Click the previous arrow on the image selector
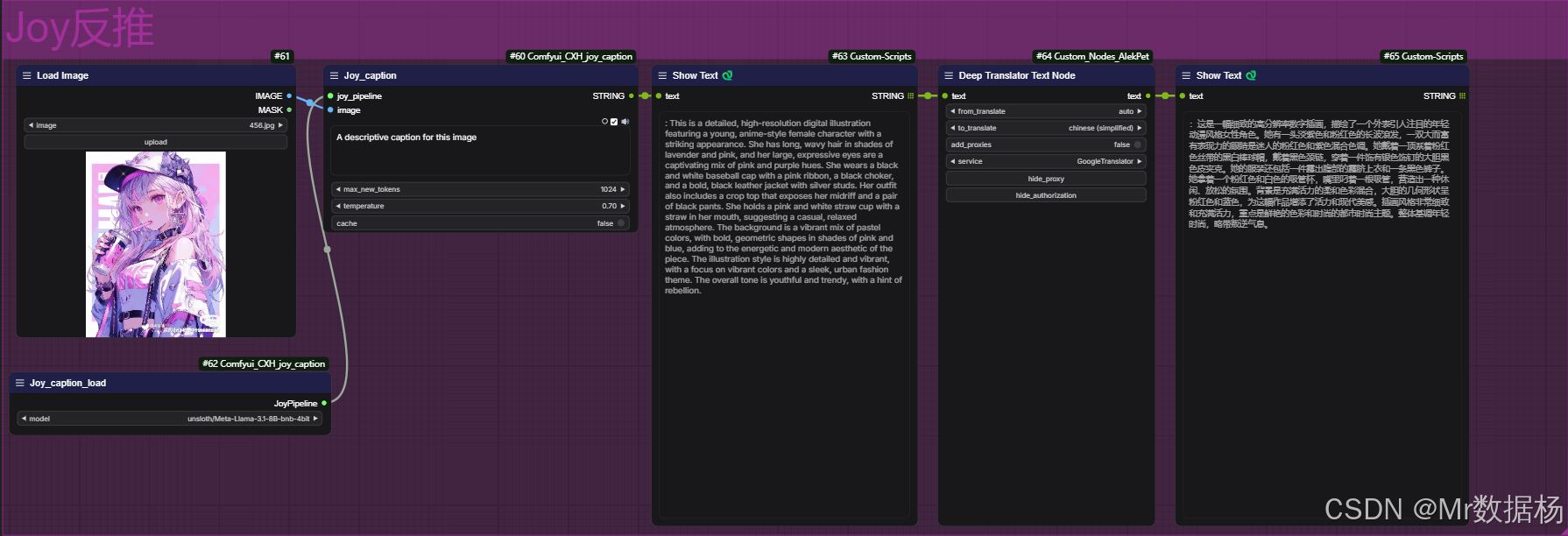1568x536 pixels. coord(31,125)
